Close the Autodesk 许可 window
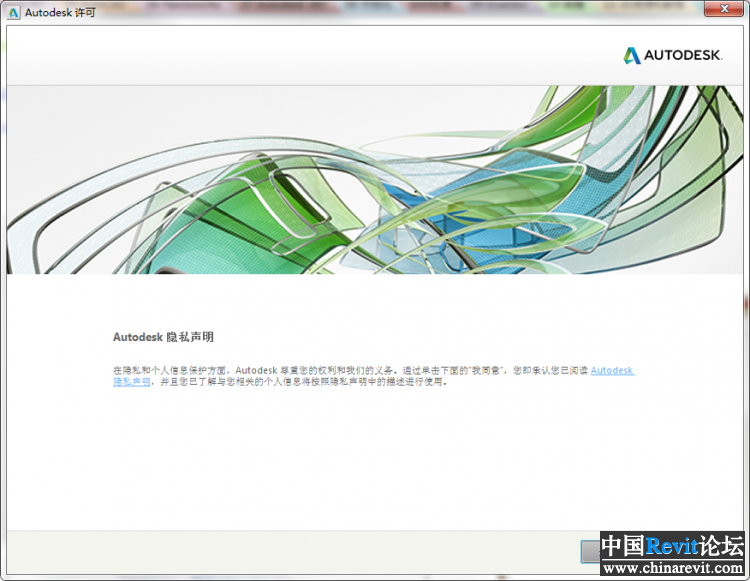The width and height of the screenshot is (750, 581). tap(724, 9)
